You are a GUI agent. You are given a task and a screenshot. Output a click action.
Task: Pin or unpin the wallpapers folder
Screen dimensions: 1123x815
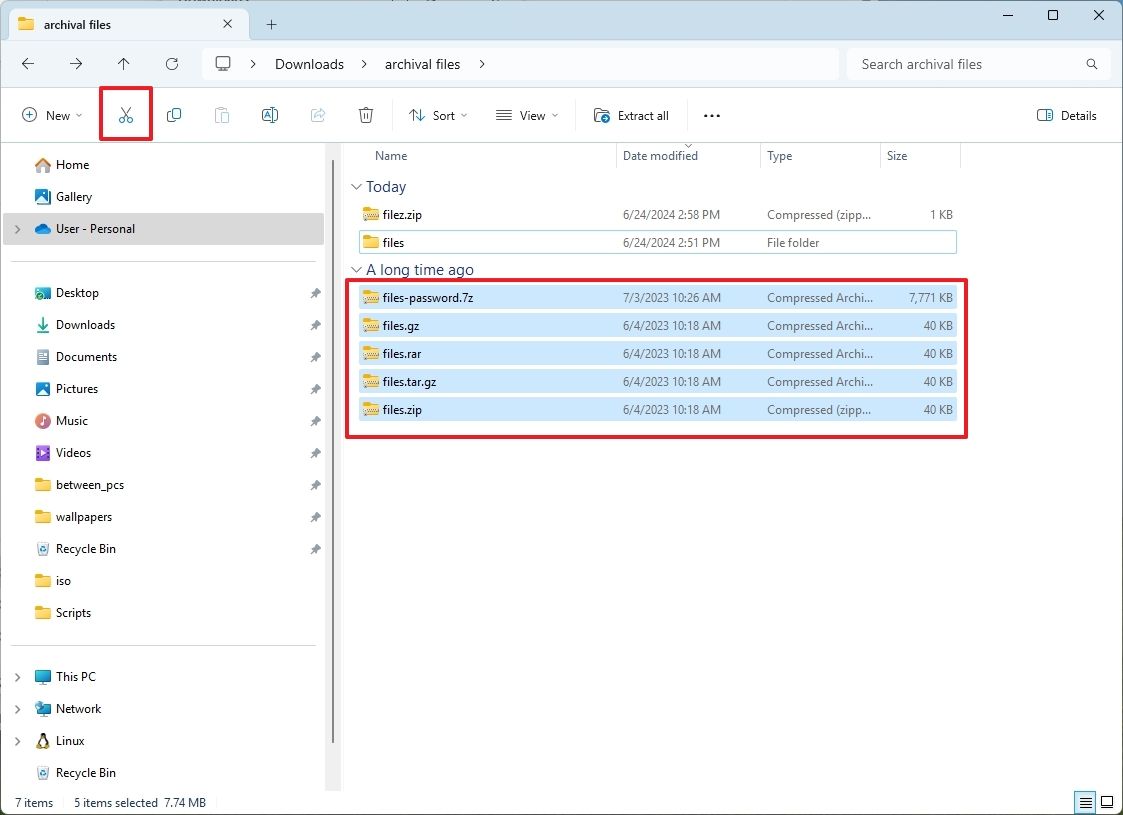click(x=315, y=517)
